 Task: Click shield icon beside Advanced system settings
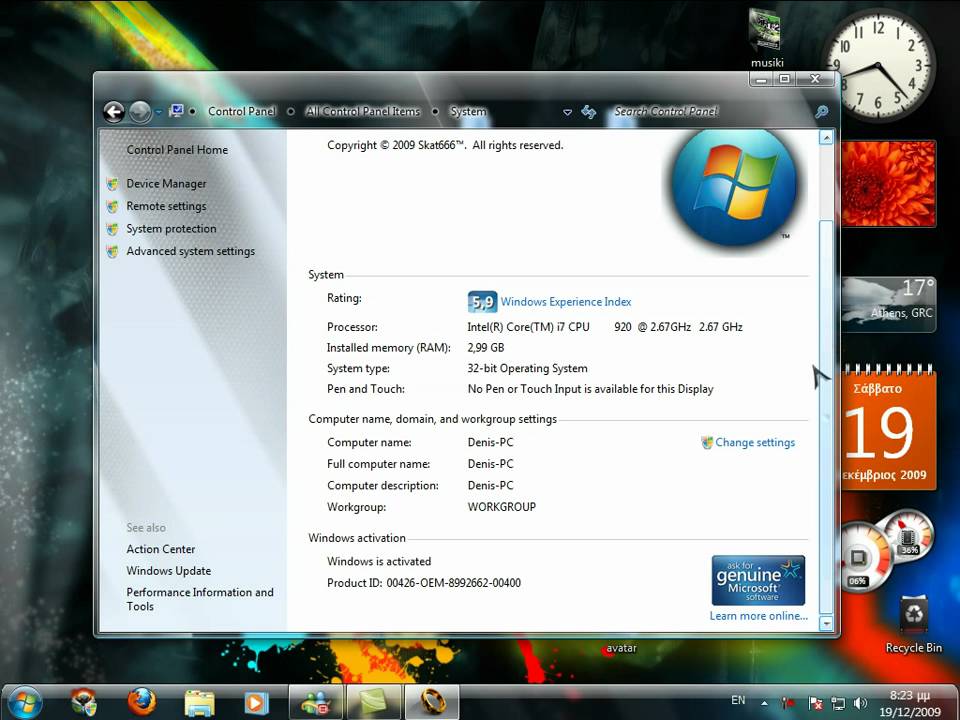point(112,252)
